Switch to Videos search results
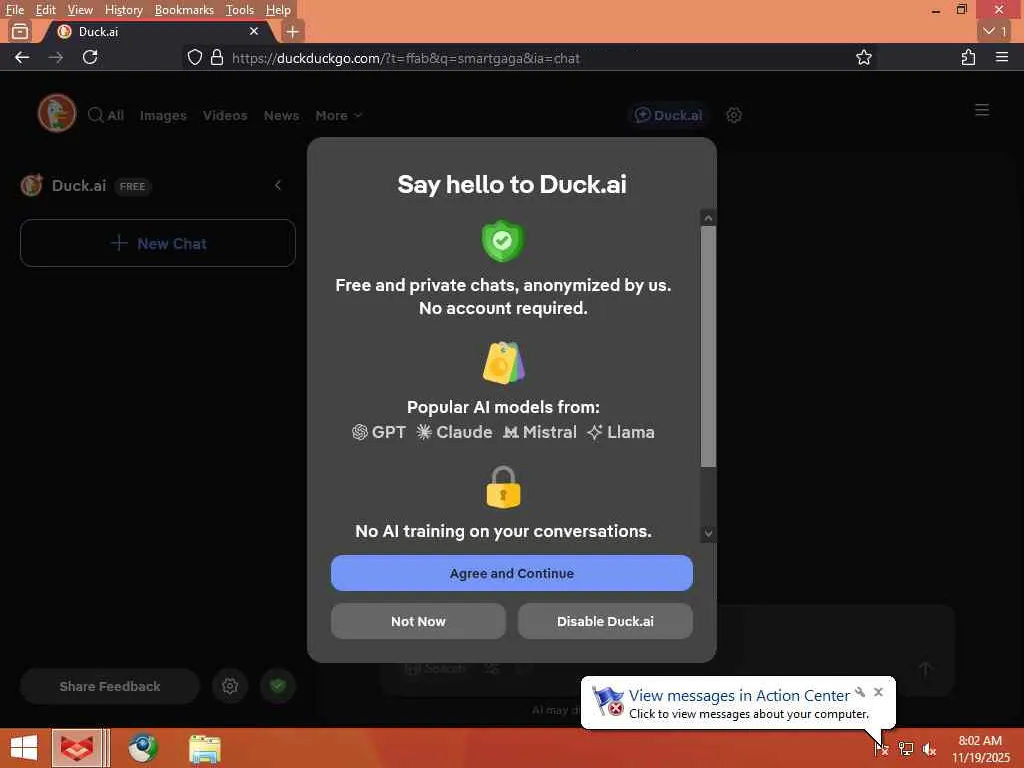 pyautogui.click(x=225, y=116)
